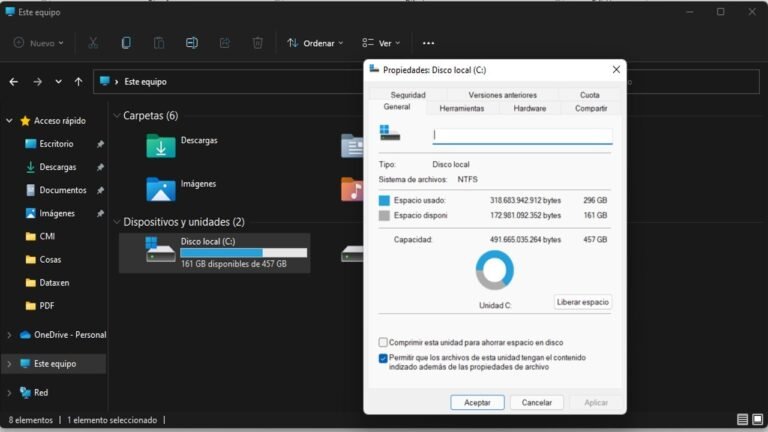768x432 pixels.
Task: Switch to the Cuota tab
Action: click(590, 95)
